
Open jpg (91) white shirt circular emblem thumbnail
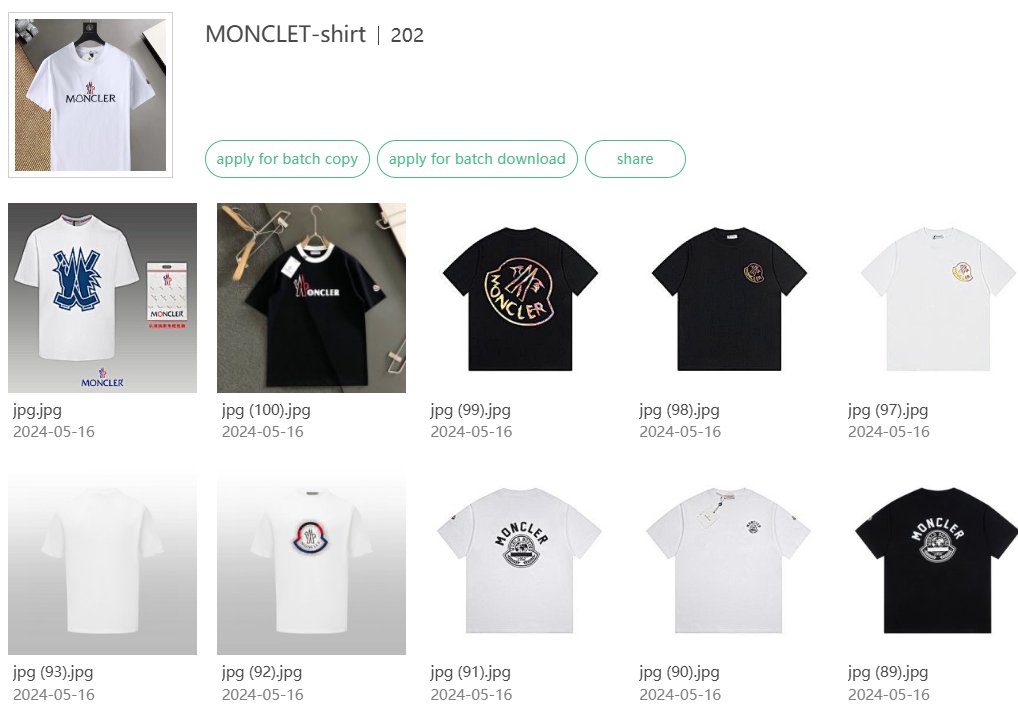click(520, 561)
